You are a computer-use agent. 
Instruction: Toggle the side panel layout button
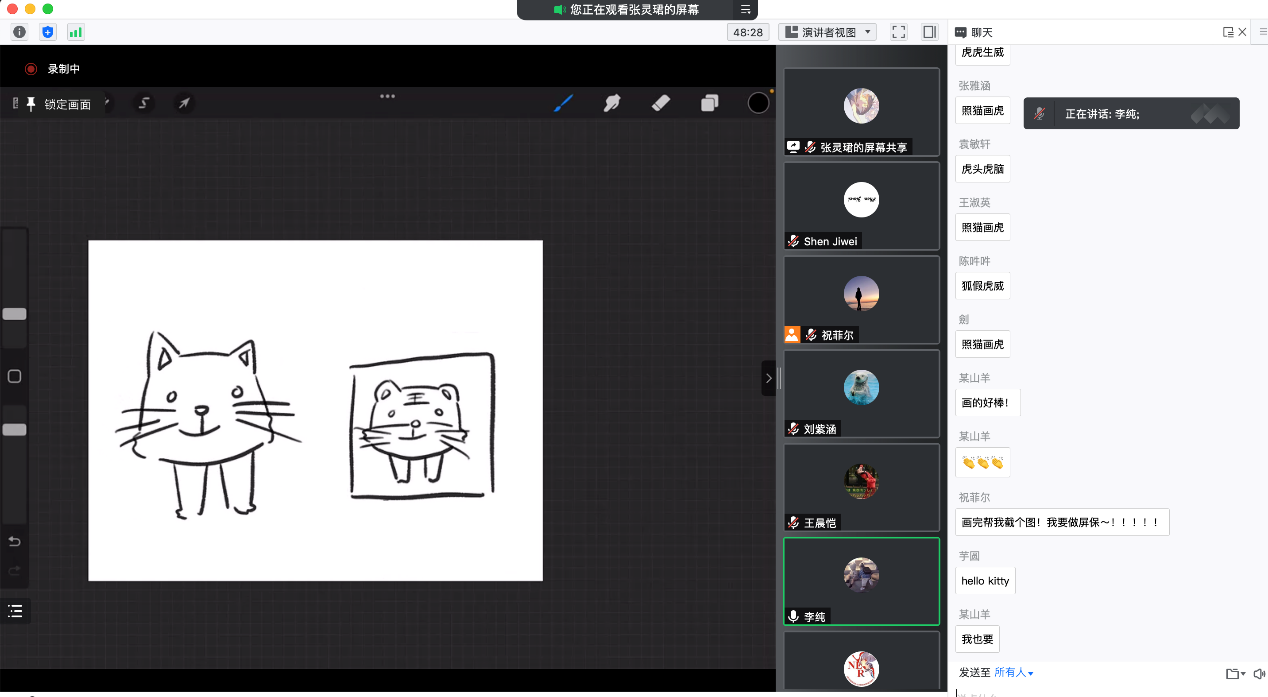tap(929, 32)
